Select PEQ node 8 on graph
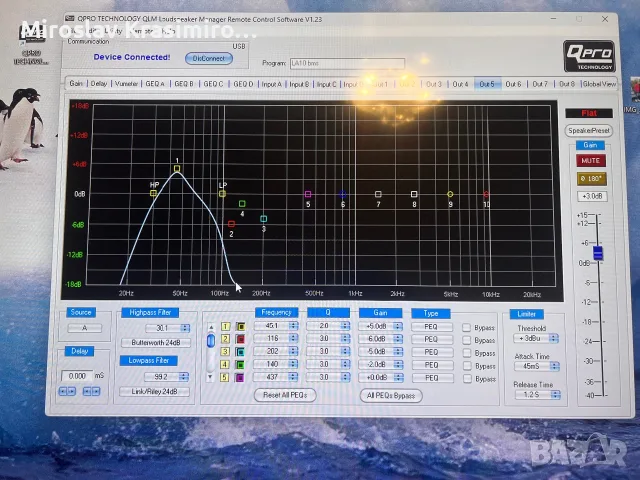 click(x=414, y=194)
